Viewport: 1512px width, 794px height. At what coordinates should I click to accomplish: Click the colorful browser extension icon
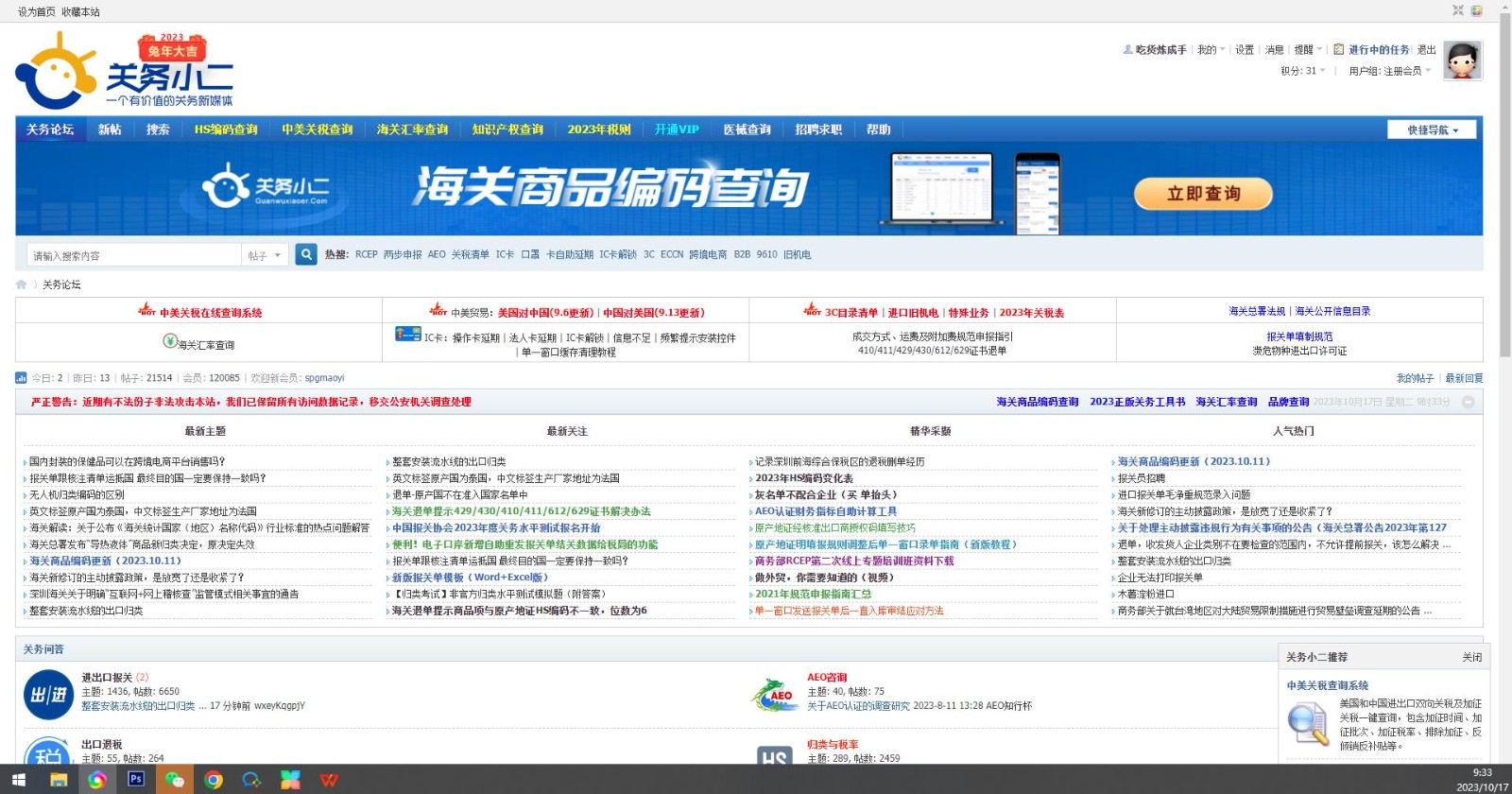(x=1477, y=10)
